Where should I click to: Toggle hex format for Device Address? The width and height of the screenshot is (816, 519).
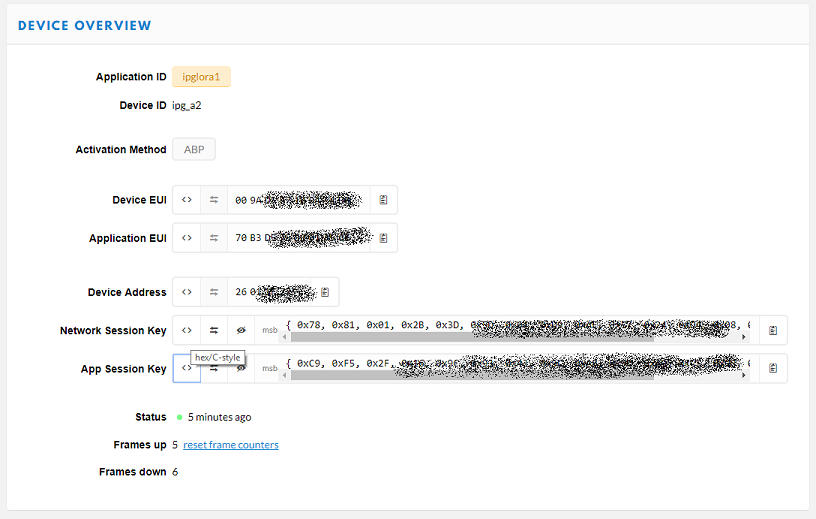pyautogui.click(x=187, y=292)
